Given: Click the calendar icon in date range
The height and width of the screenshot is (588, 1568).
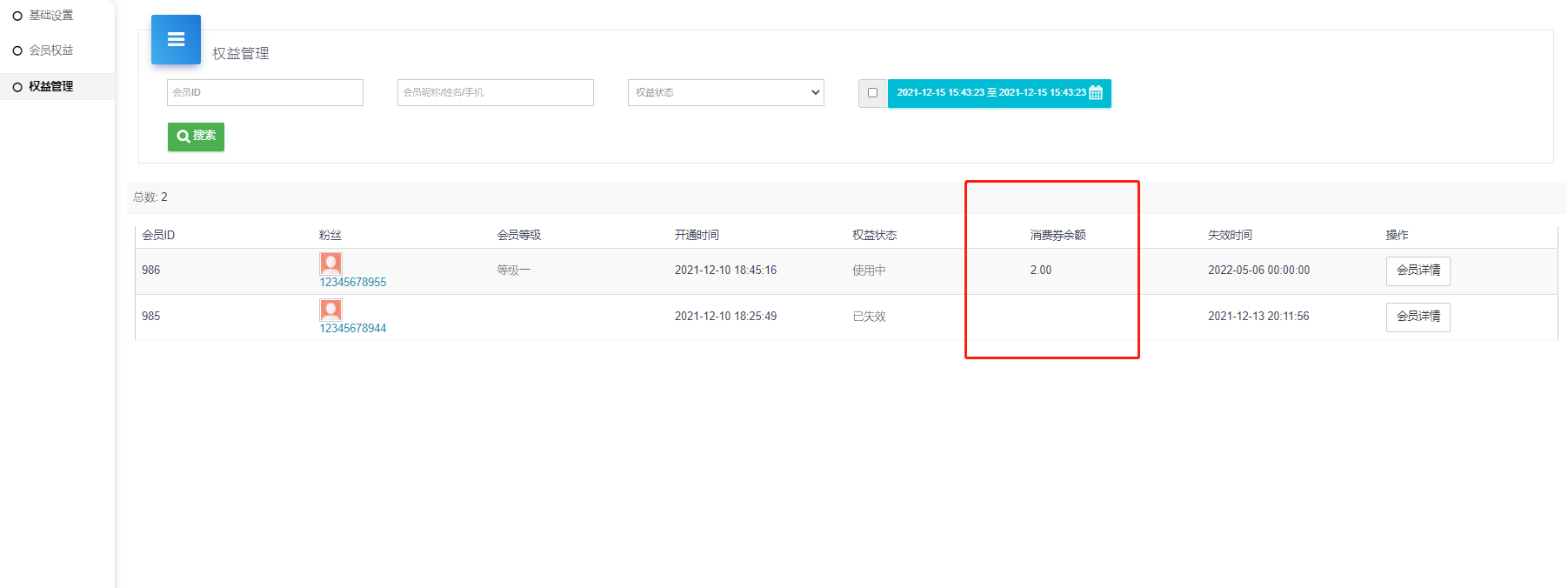Looking at the screenshot, I should 1096,93.
